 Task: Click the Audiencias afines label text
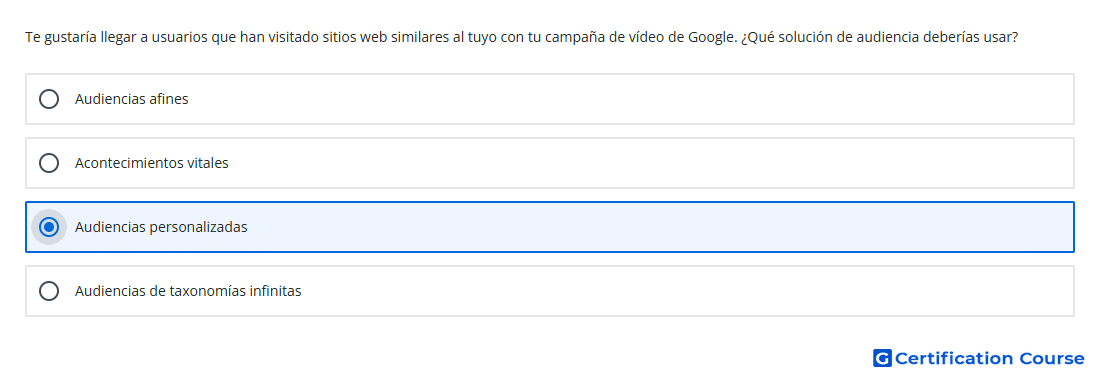132,99
